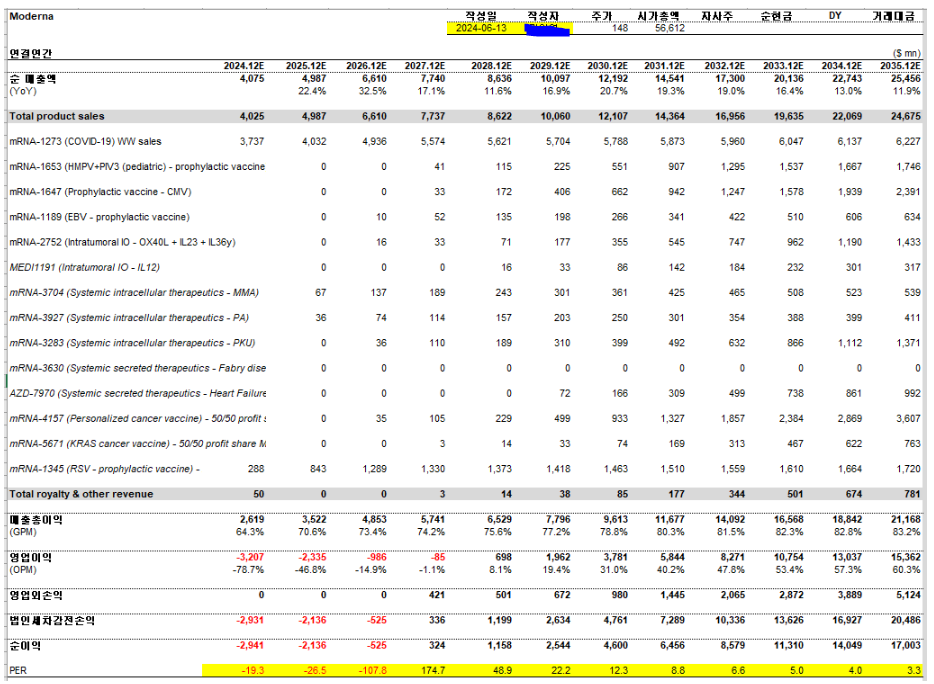Select the ($ mn) unit label
934x684 pixels.
pos(907,53)
